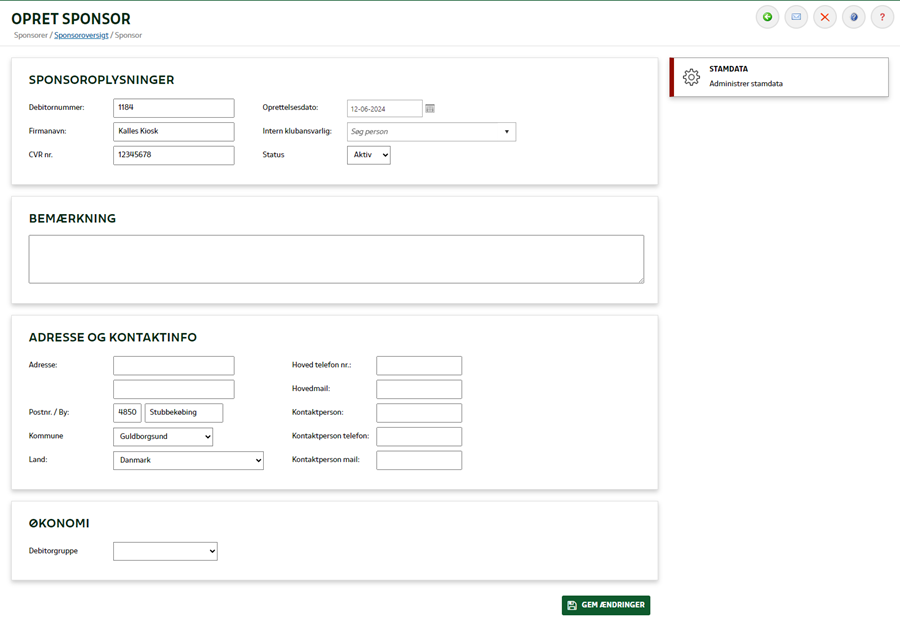This screenshot has height=626, width=900.
Task: Click the Postnr. field containing 4850
Action: pos(127,413)
